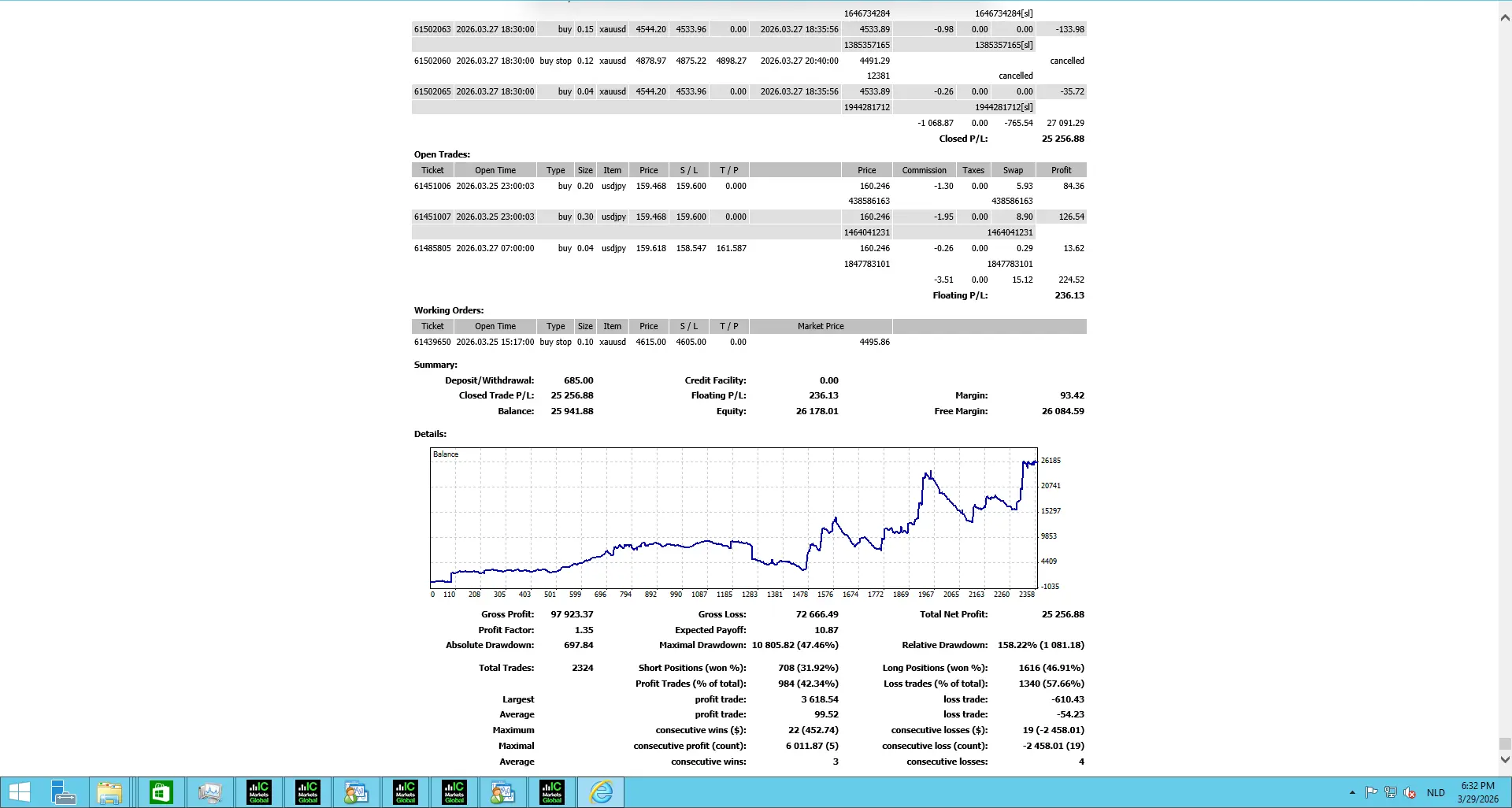Screen dimensions: 1512x808
Task: Click the Open Trades Profit column header
Action: [1061, 170]
